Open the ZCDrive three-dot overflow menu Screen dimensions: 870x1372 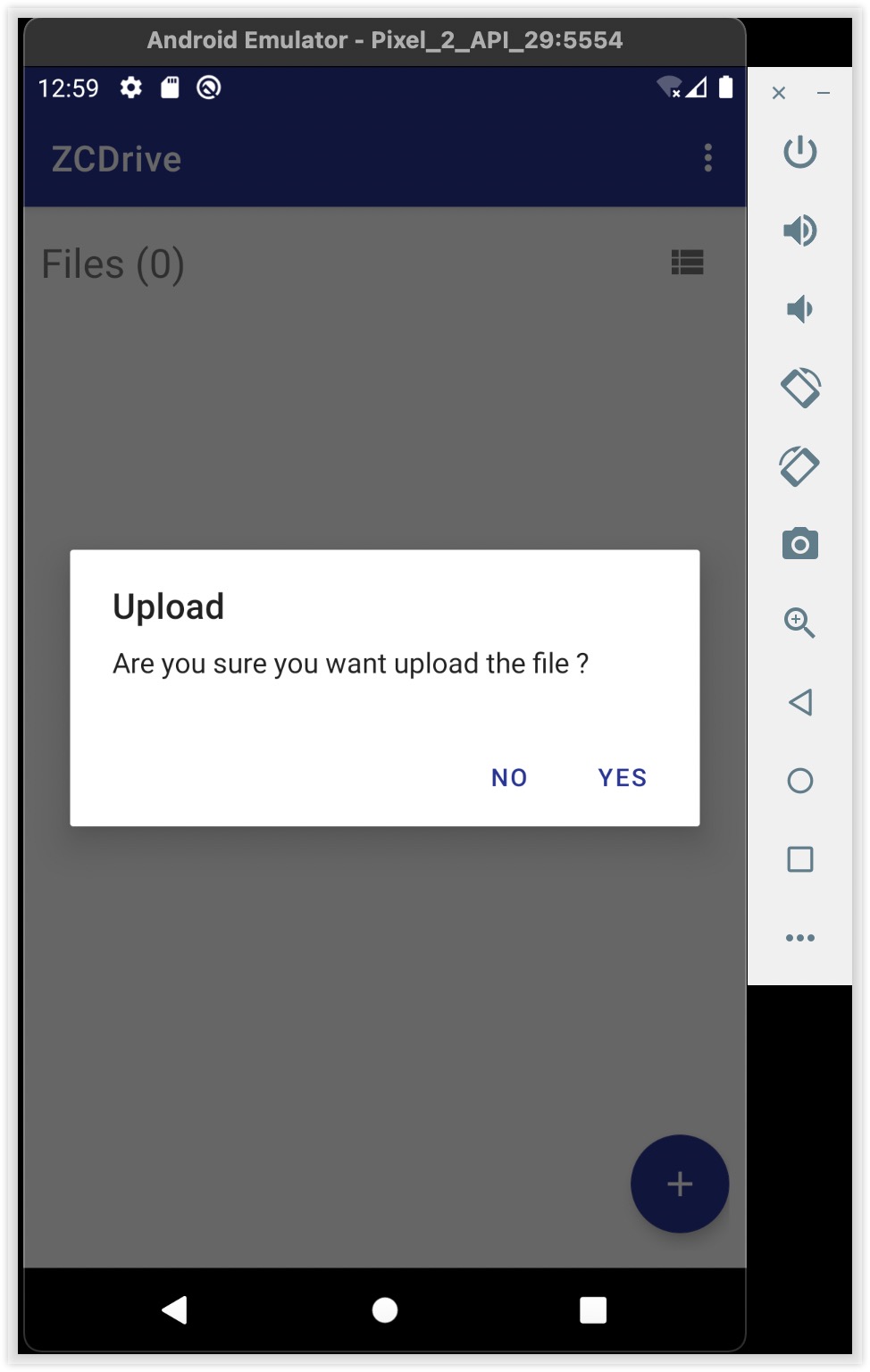(708, 158)
